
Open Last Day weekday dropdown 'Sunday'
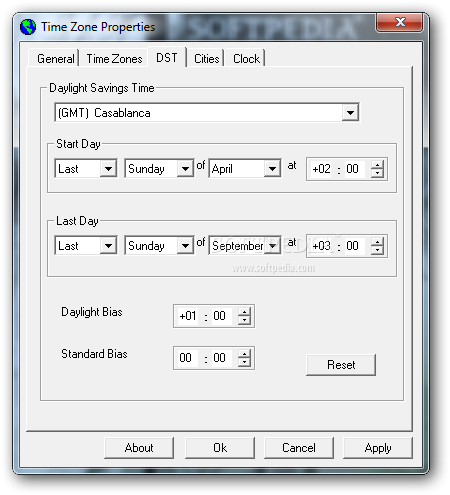pyautogui.click(x=185, y=246)
